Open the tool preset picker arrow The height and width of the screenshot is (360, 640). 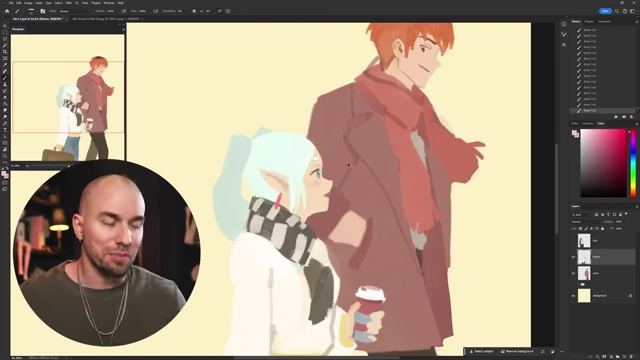(x=22, y=11)
